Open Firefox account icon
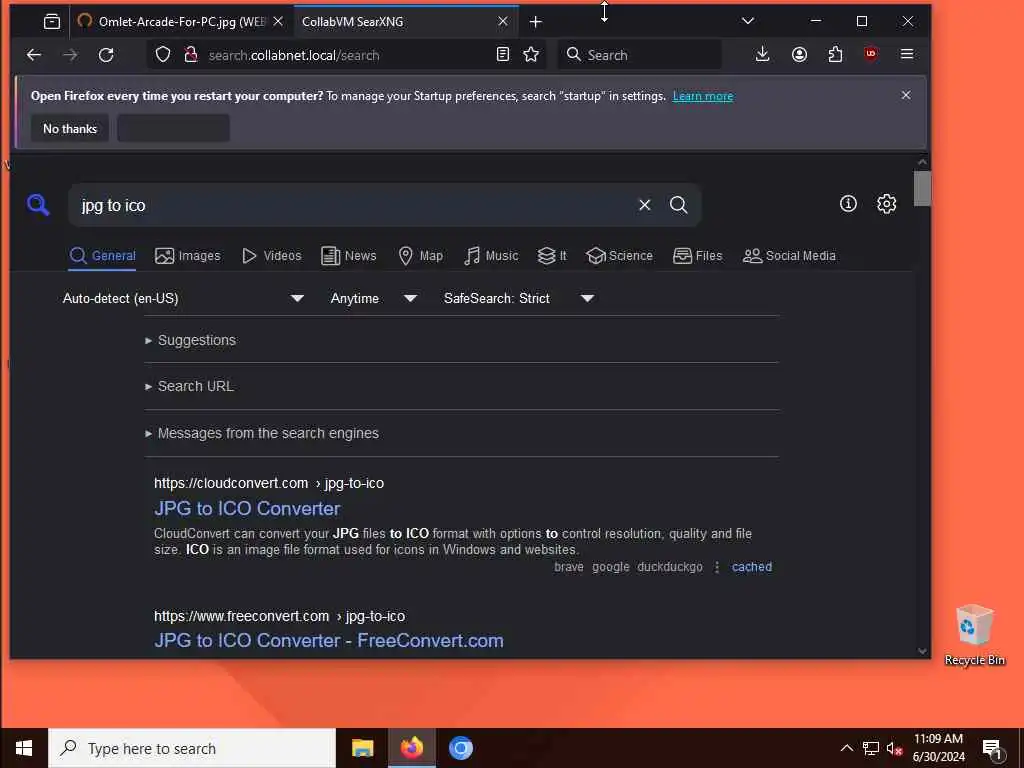 [x=799, y=54]
